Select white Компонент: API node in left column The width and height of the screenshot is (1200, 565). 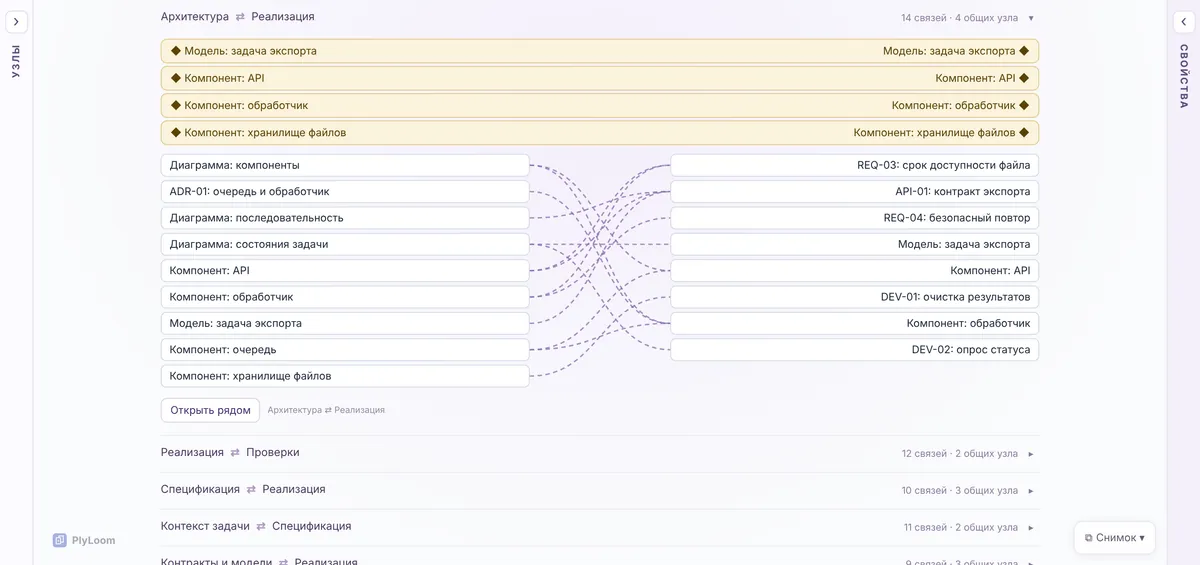pos(345,270)
